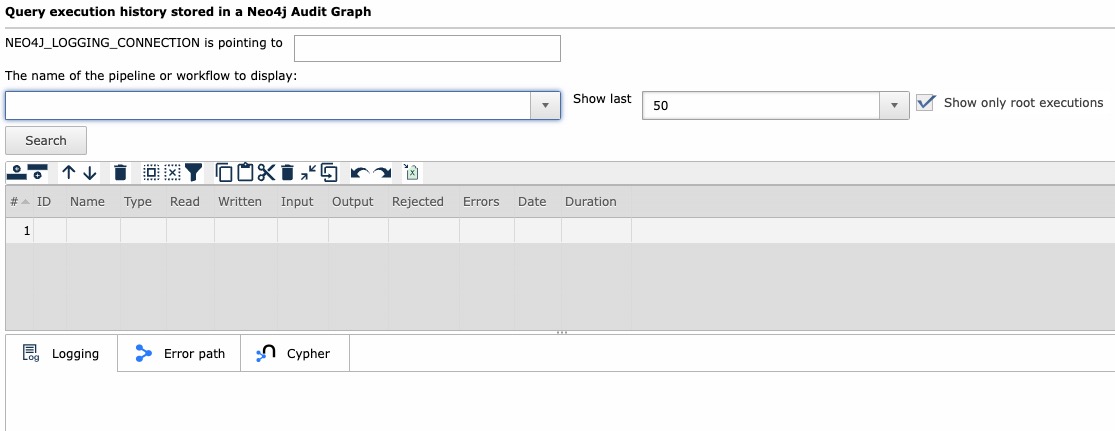Export table to Excel spreadsheet icon

pyautogui.click(x=412, y=172)
